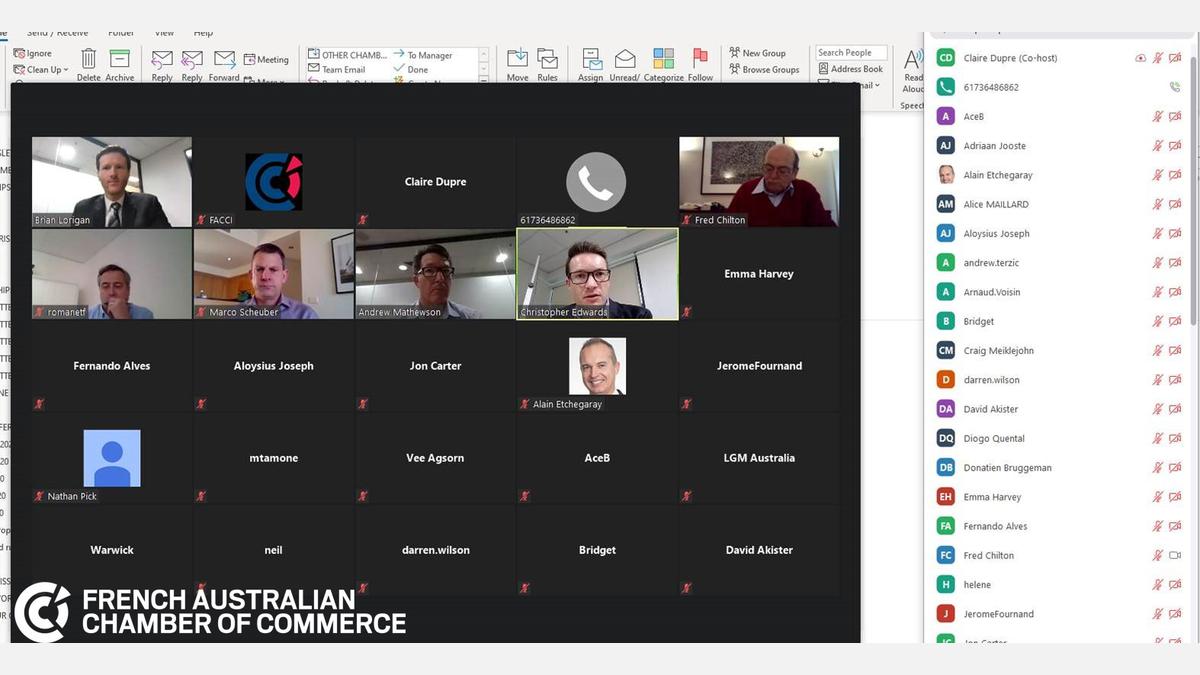The height and width of the screenshot is (675, 1200).
Task: Click the Delete icon in Outlook ribbon
Action: click(89, 60)
